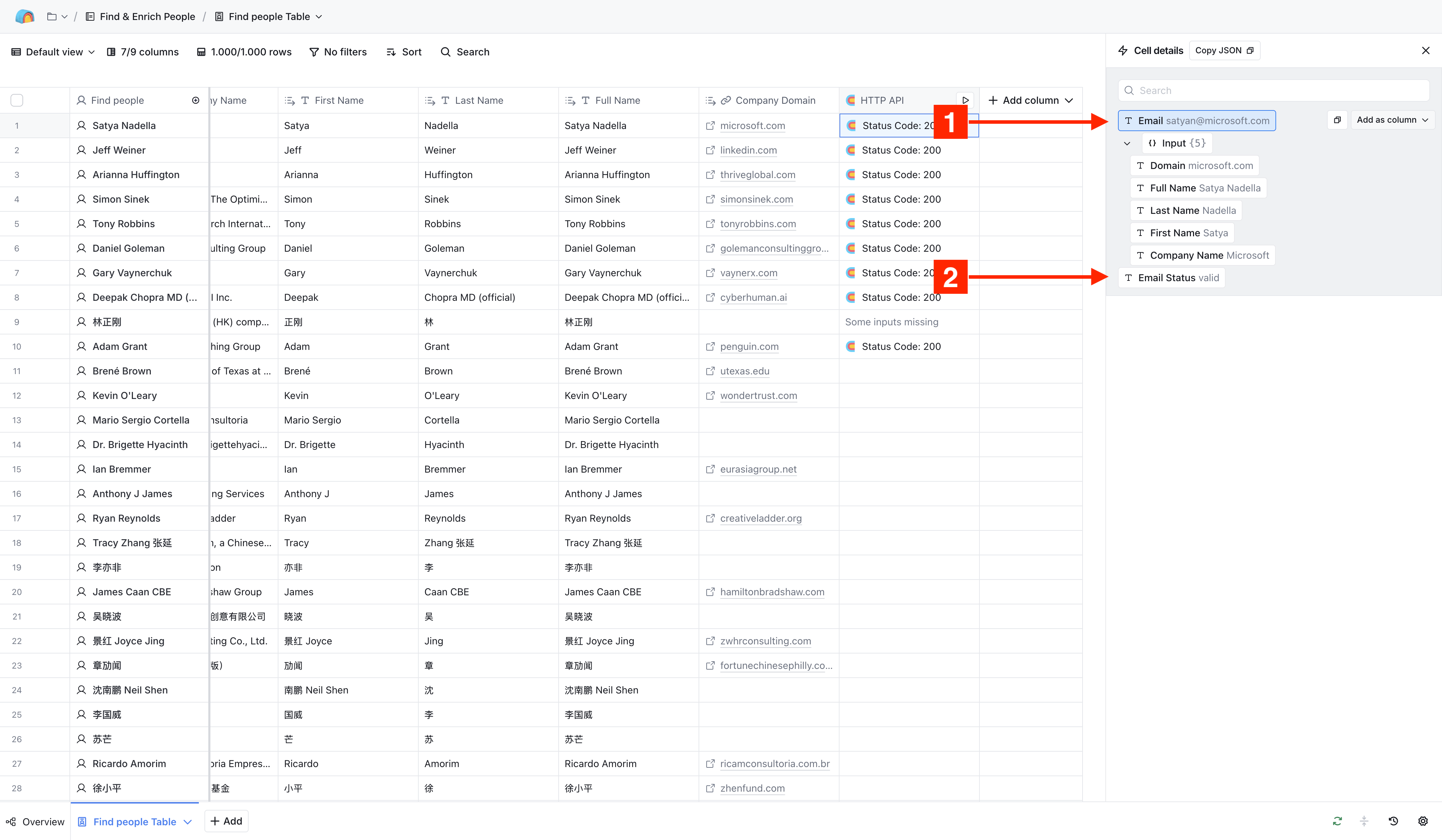1442x840 pixels.
Task: Select the 'Some inputs missing' cell
Action: click(x=909, y=322)
